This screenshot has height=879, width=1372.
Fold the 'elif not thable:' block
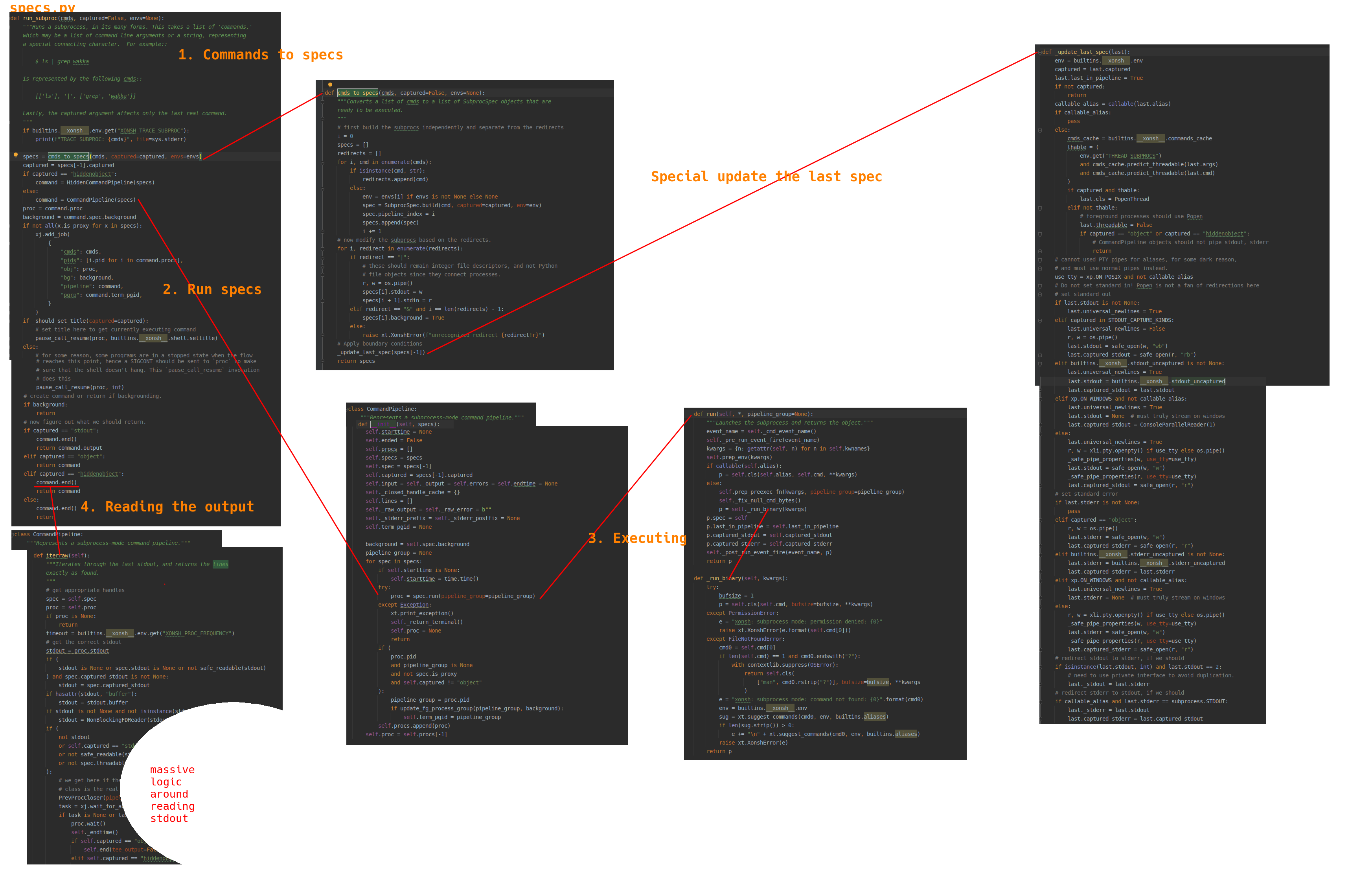click(1040, 208)
